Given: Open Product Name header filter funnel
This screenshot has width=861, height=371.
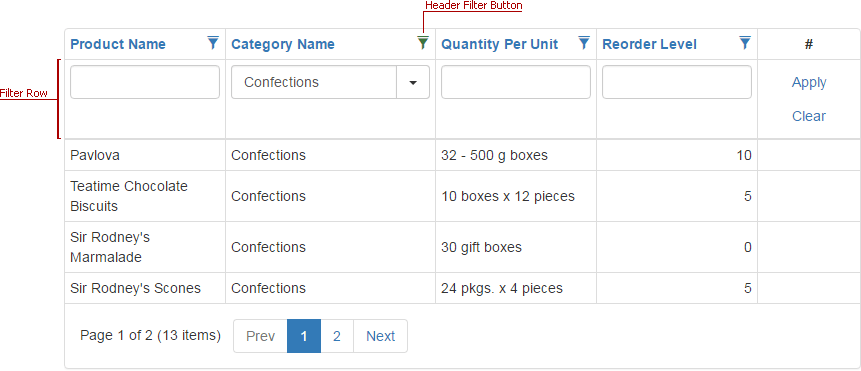Looking at the screenshot, I should 213,43.
